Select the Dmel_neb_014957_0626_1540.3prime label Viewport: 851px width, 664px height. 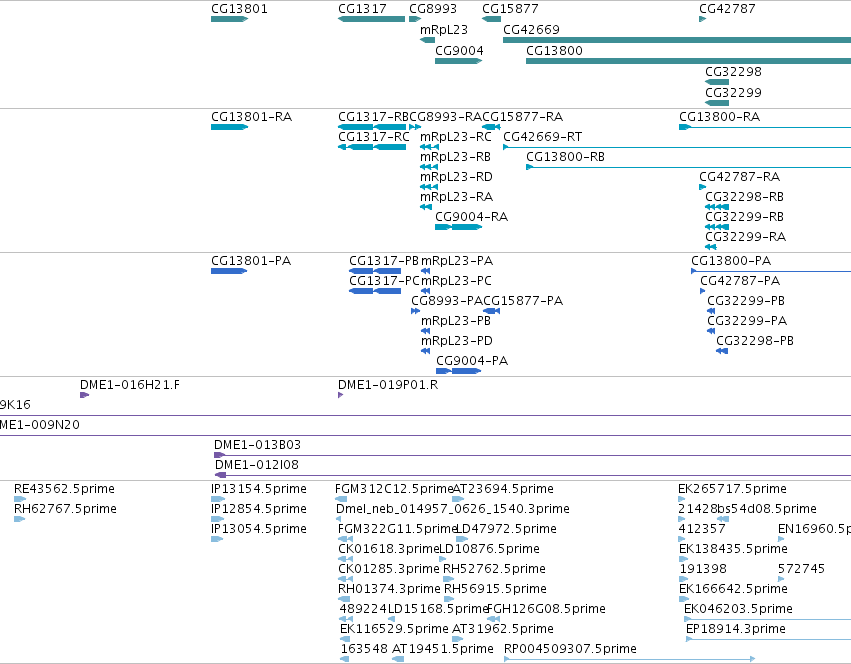(x=453, y=509)
